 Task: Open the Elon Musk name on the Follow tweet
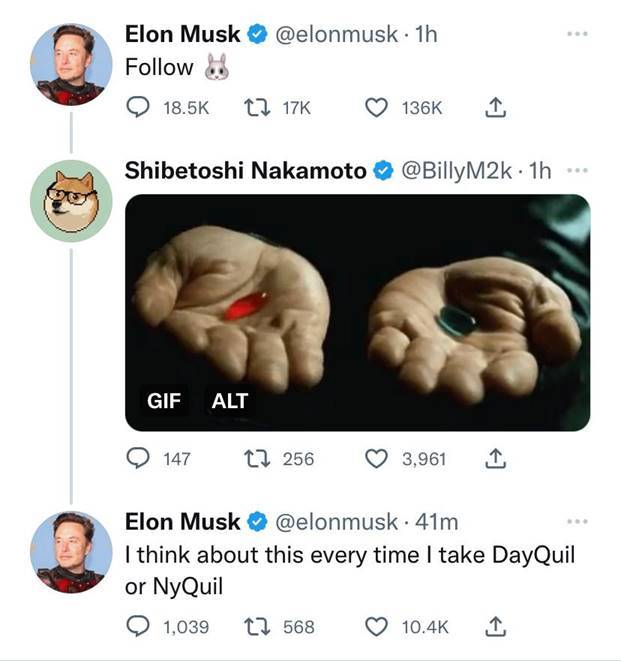point(182,34)
